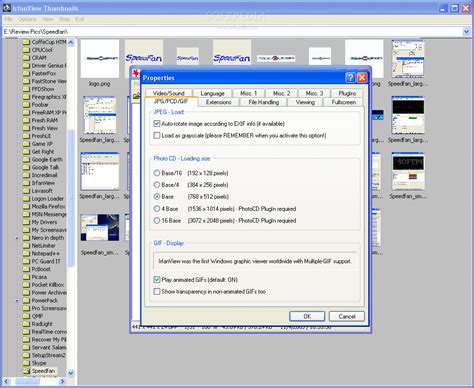This screenshot has width=474, height=388.
Task: Select the Google Earth folder icon
Action: 26,160
